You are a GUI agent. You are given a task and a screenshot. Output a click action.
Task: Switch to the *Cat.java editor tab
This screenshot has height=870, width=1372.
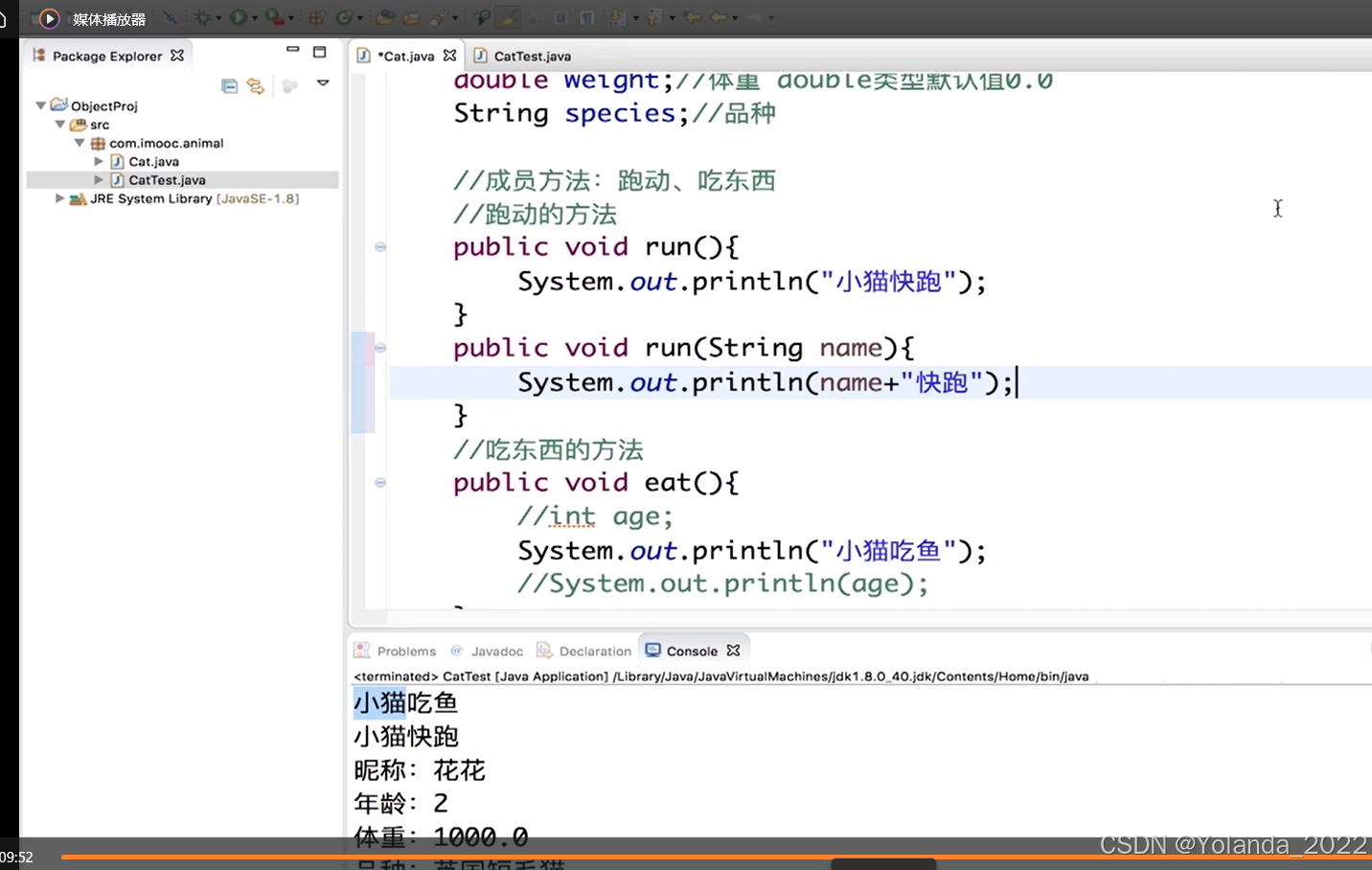click(x=405, y=56)
